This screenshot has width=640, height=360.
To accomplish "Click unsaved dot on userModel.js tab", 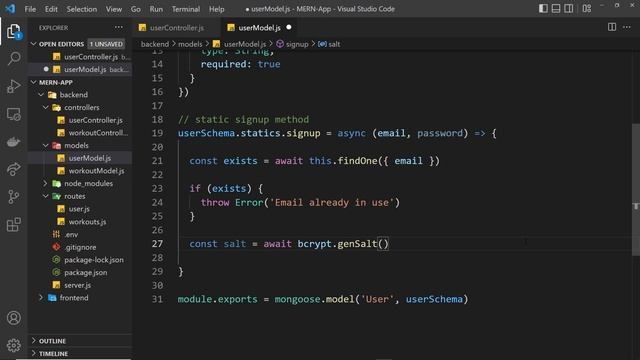I will (x=289, y=27).
